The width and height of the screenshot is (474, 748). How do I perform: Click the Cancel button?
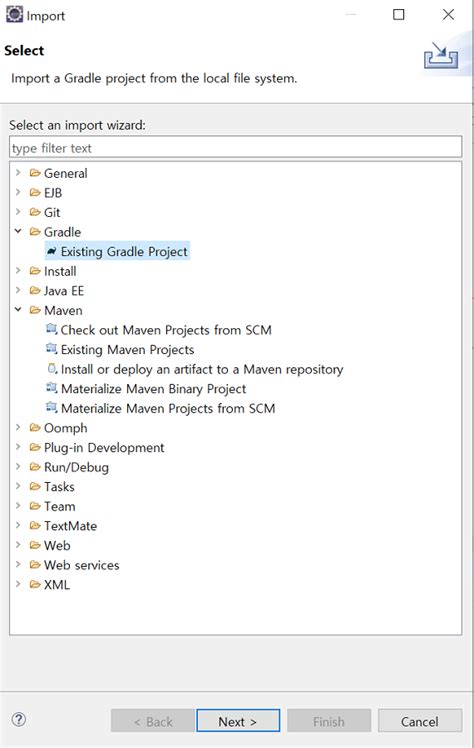click(420, 720)
